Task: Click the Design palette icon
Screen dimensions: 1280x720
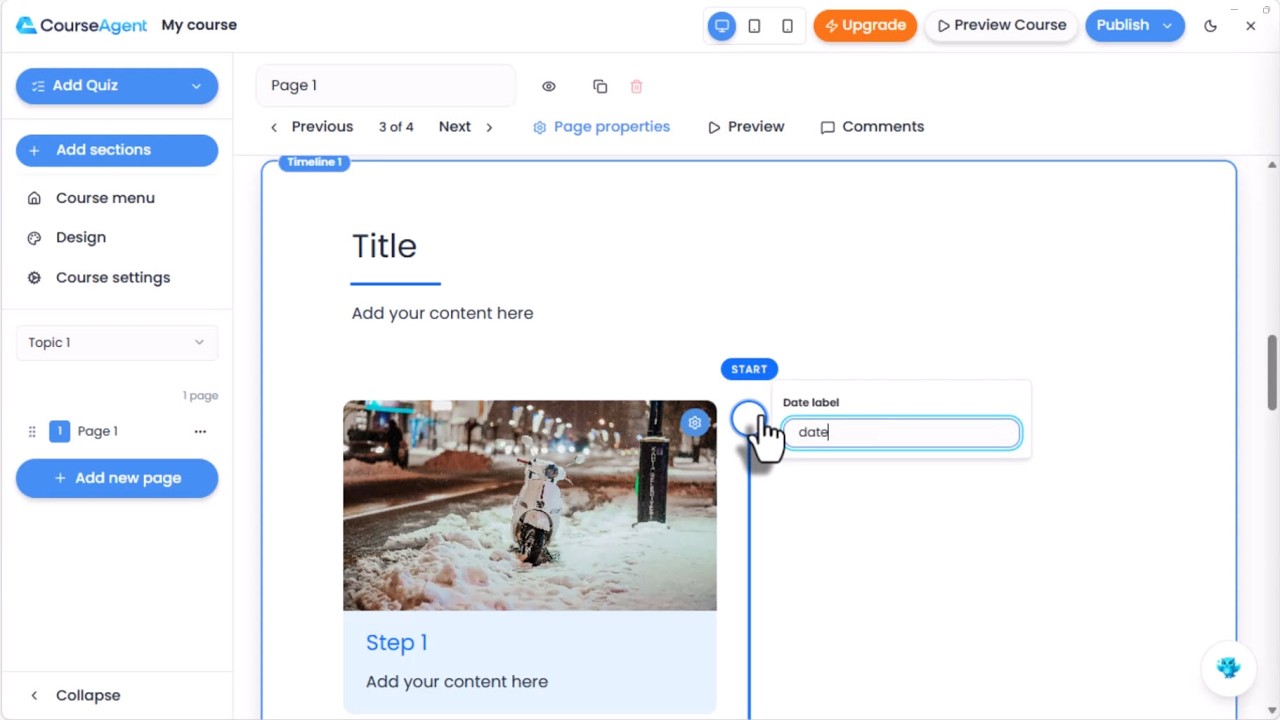Action: (x=34, y=238)
